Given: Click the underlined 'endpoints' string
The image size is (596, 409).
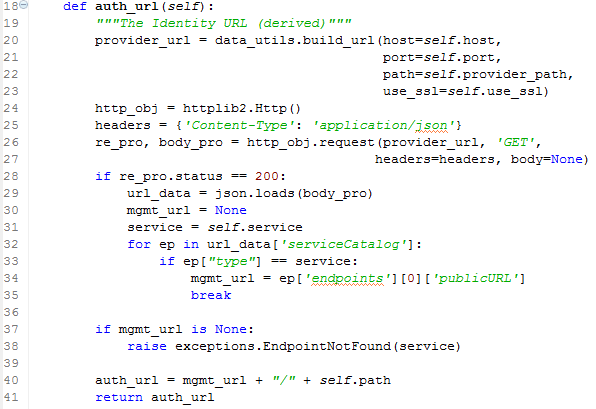Looking at the screenshot, I should [347, 279].
